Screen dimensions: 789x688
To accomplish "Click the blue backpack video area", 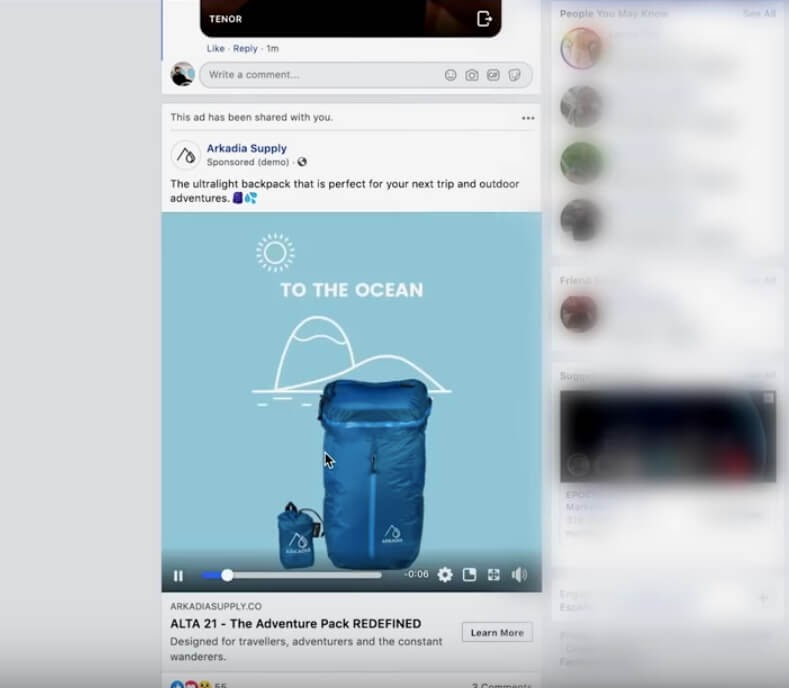I will 351,402.
